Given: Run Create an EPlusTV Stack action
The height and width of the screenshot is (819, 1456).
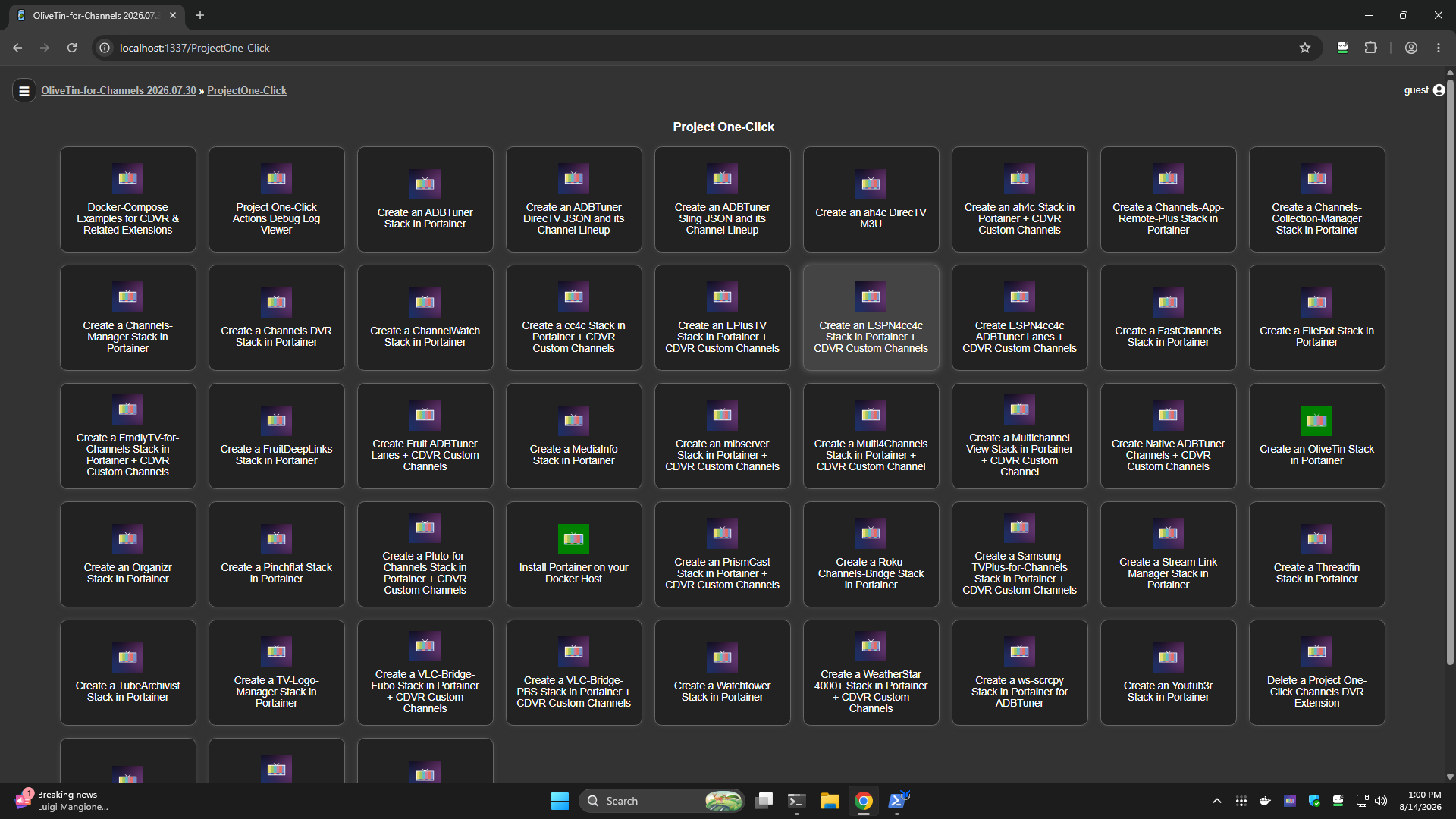Looking at the screenshot, I should point(723,318).
